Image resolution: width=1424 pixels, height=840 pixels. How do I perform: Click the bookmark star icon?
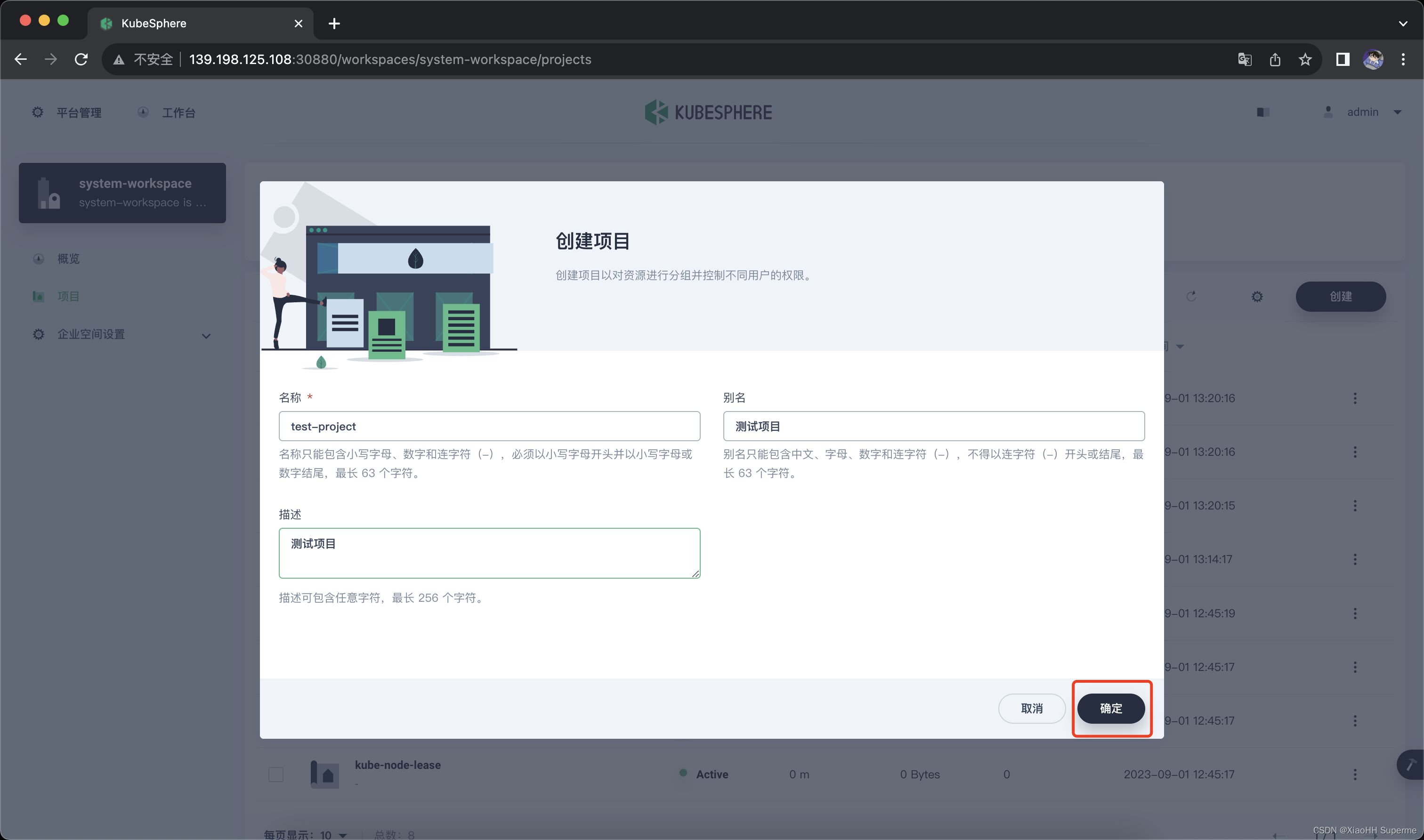(1305, 59)
